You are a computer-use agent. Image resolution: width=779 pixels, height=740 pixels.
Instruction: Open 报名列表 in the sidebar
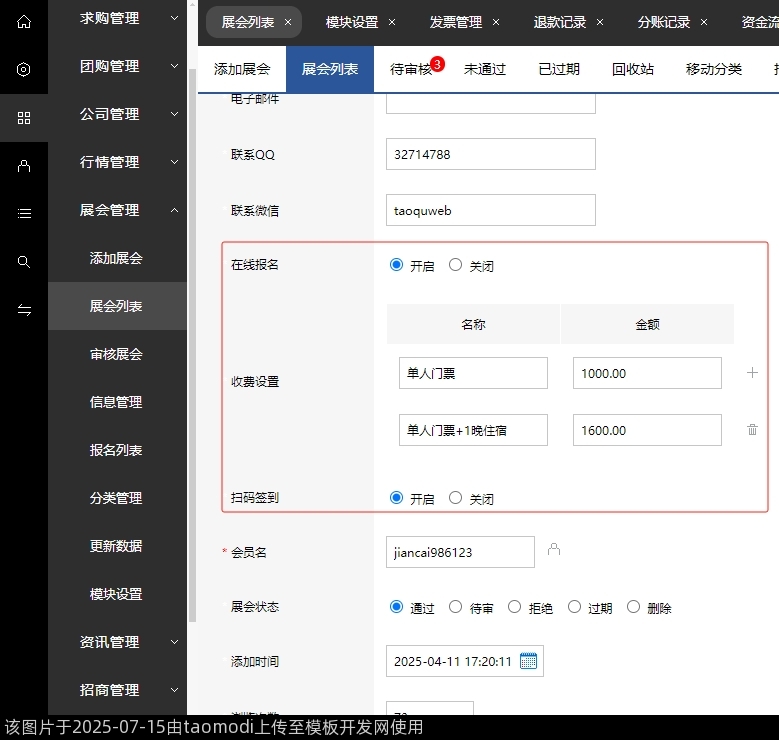coord(116,450)
